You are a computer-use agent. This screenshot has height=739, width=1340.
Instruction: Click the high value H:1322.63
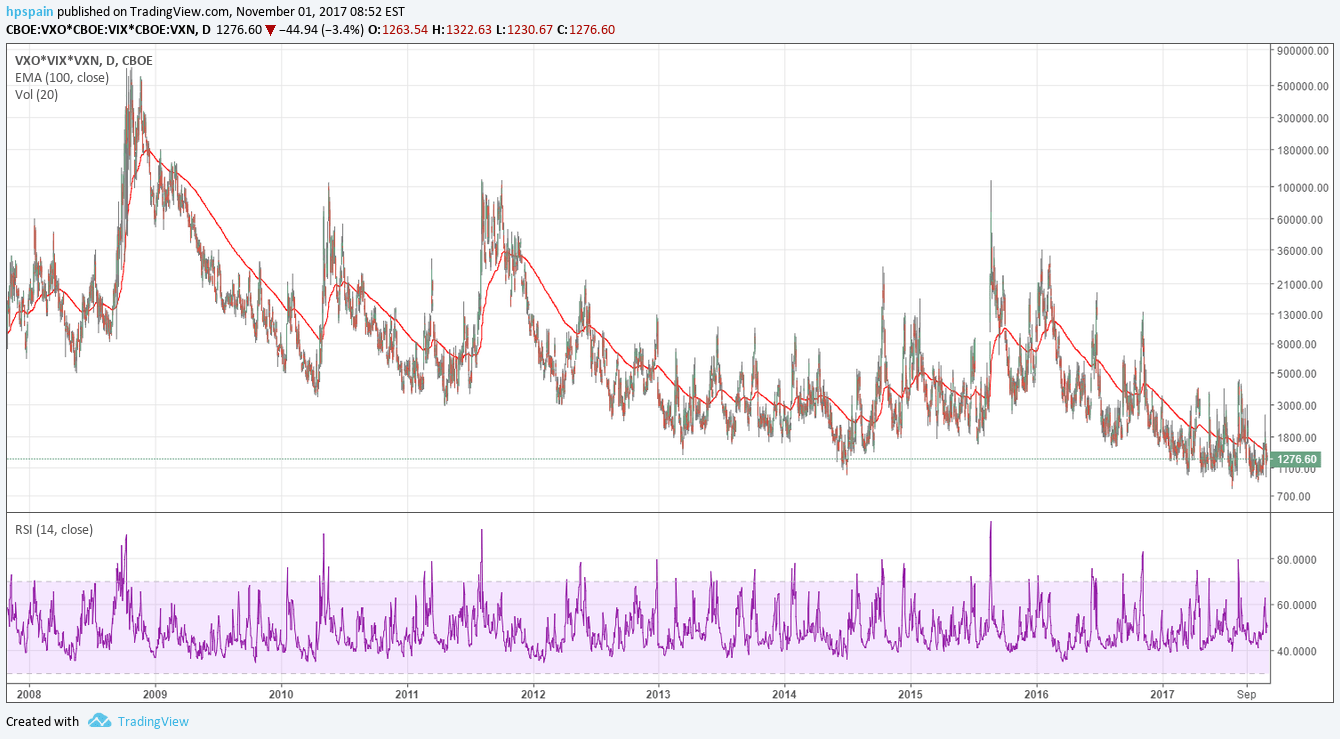(x=463, y=29)
